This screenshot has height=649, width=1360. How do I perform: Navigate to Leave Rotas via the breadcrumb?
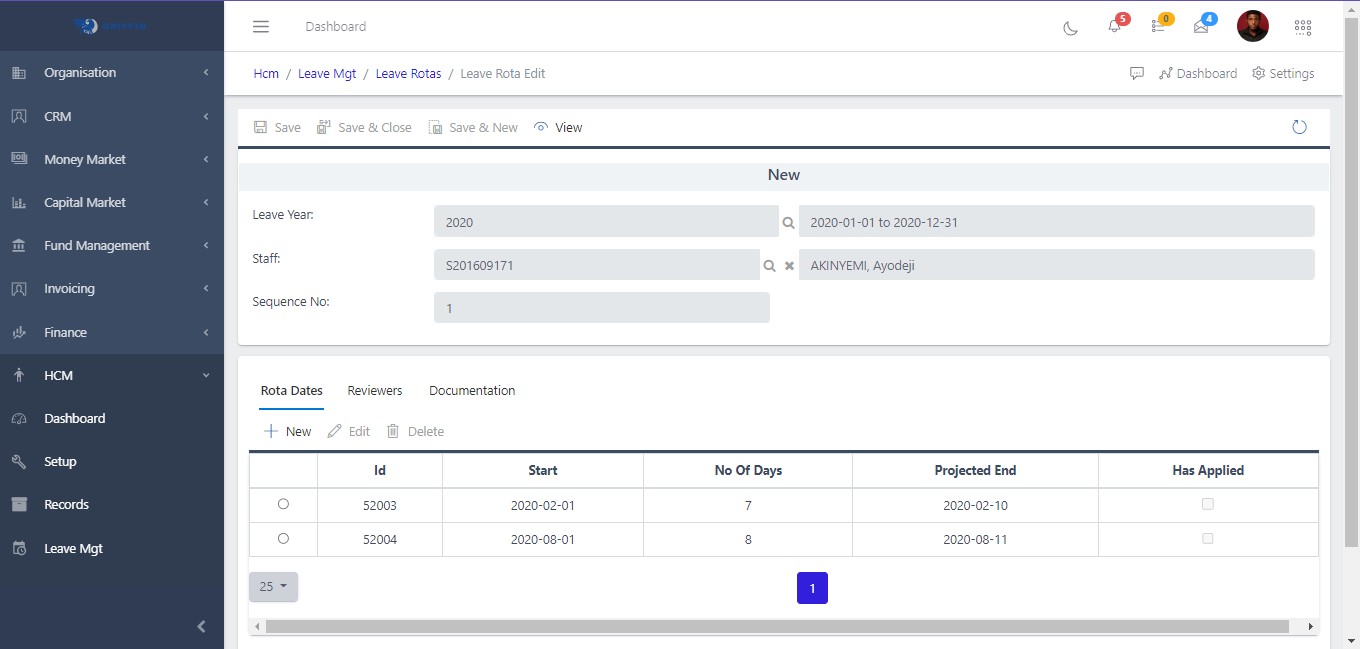408,73
